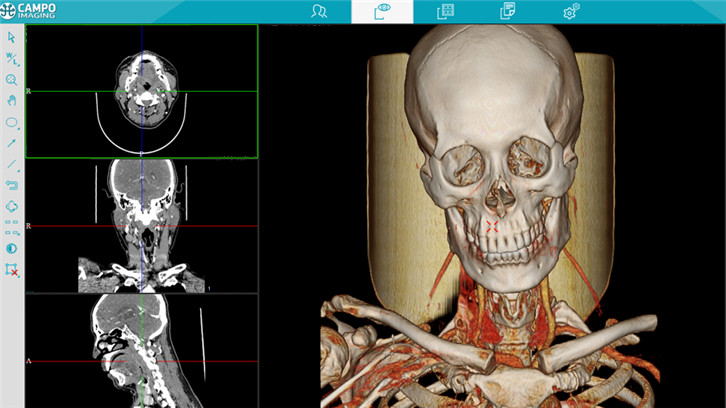
Task: Click the coronal CT slice view
Action: [141, 225]
